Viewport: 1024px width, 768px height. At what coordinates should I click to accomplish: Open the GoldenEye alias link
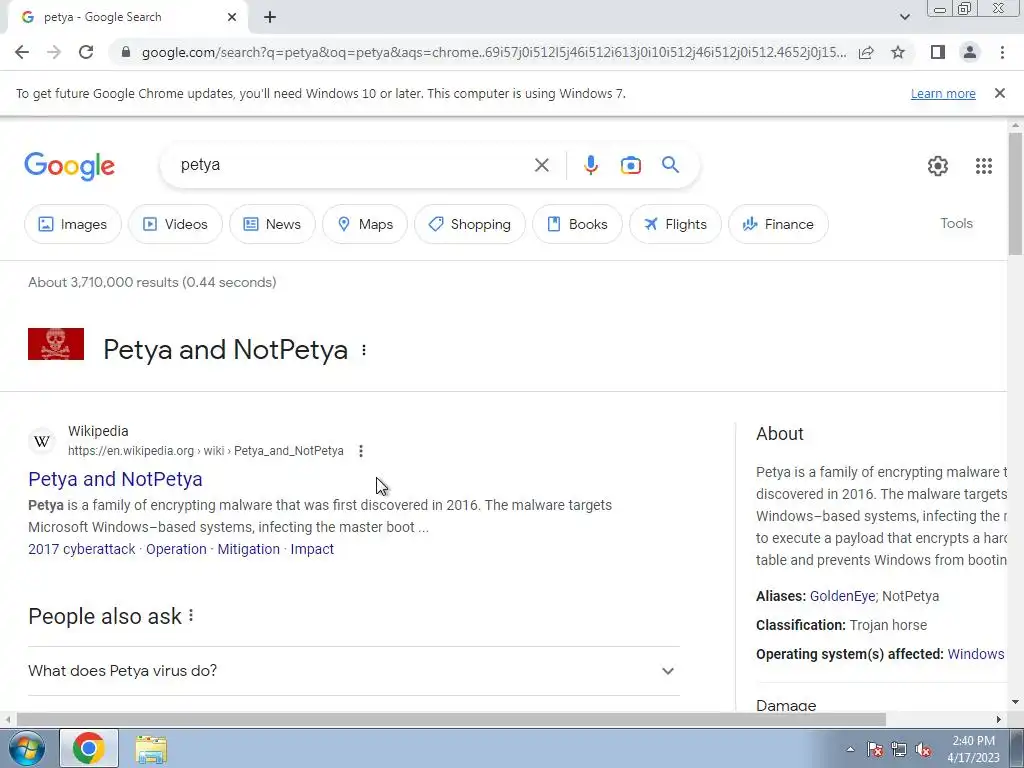click(x=842, y=596)
